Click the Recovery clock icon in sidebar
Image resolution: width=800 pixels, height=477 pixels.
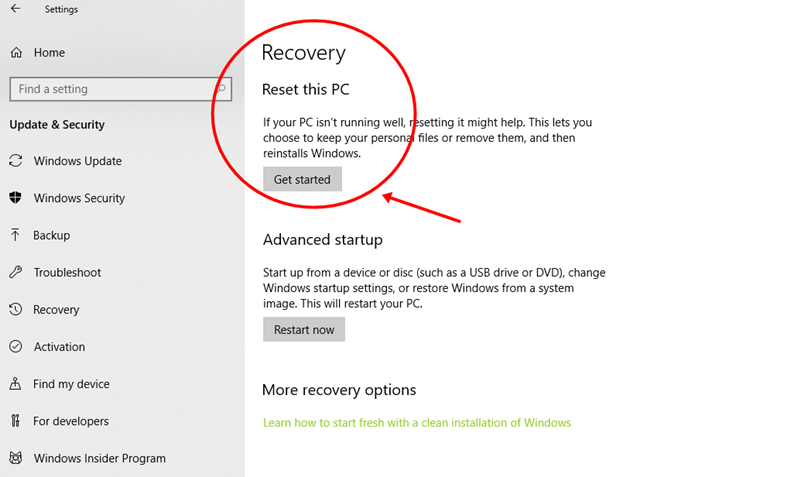pos(16,309)
